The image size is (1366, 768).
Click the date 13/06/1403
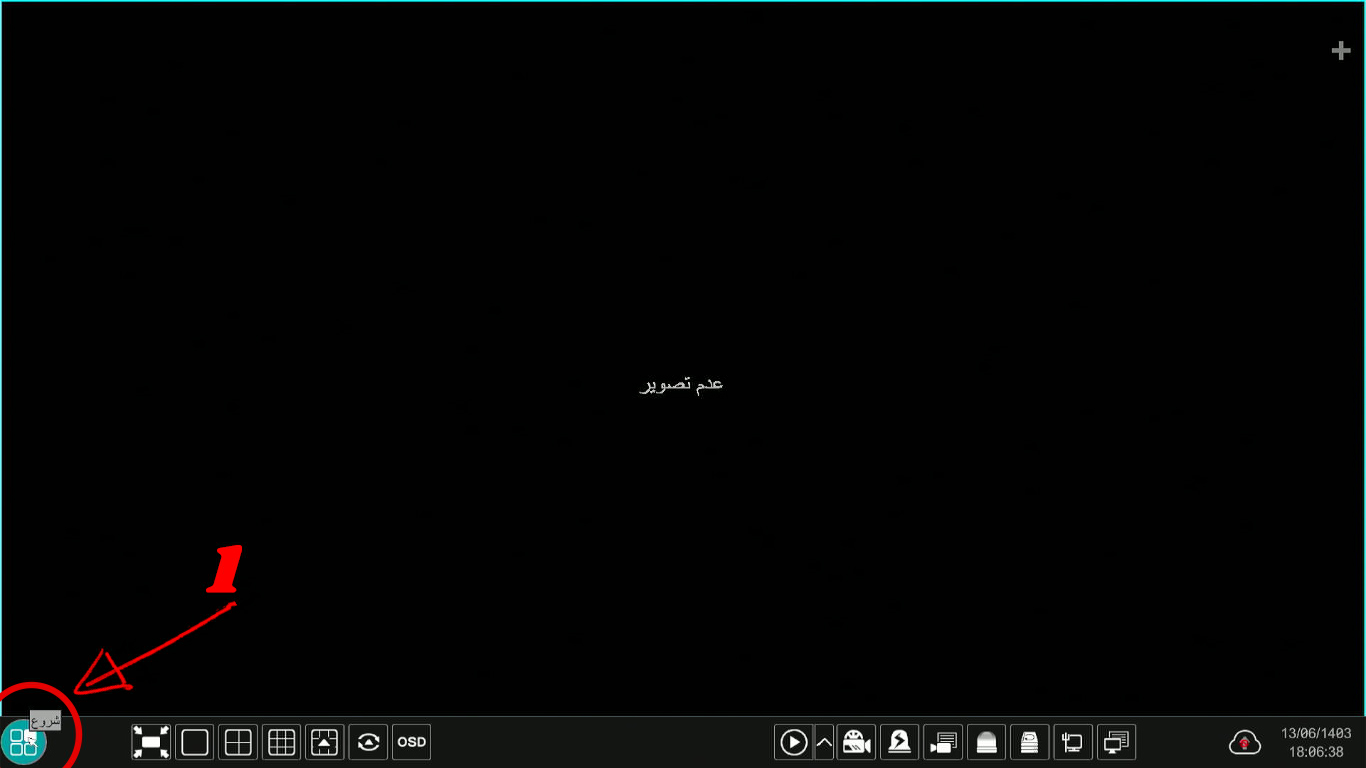(x=1316, y=733)
